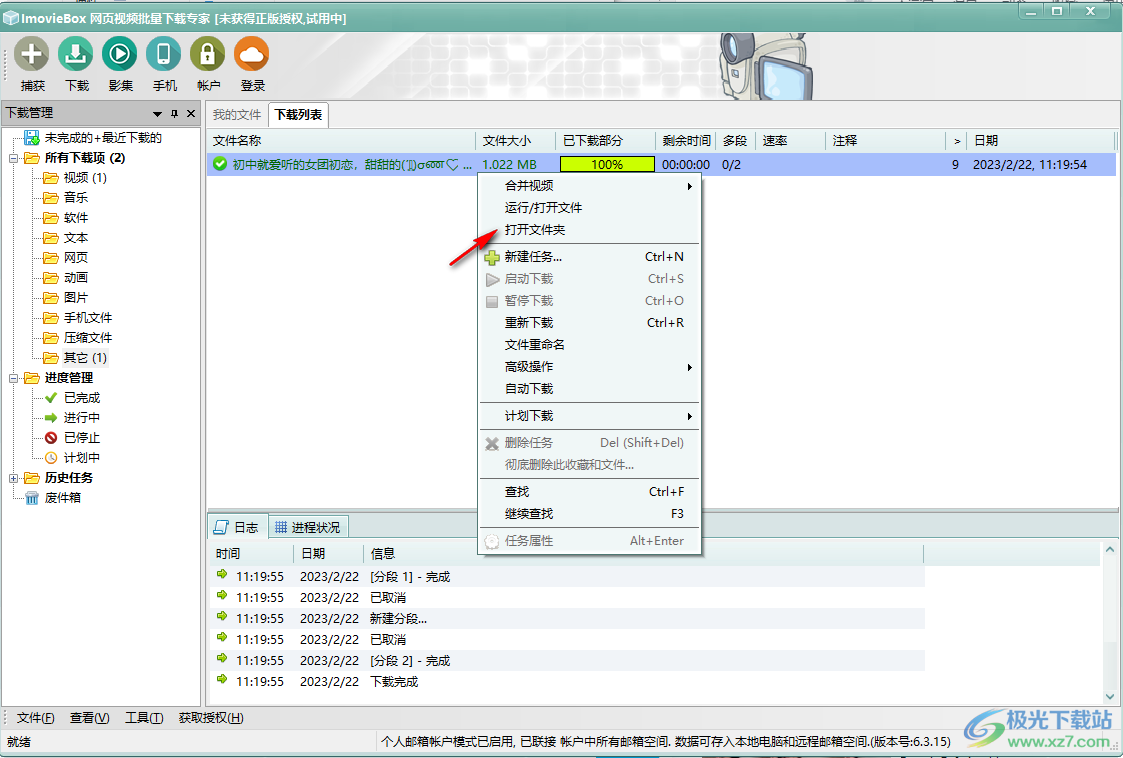Click the 捕获 capture toolbar icon
1123x758 pixels.
(32, 54)
